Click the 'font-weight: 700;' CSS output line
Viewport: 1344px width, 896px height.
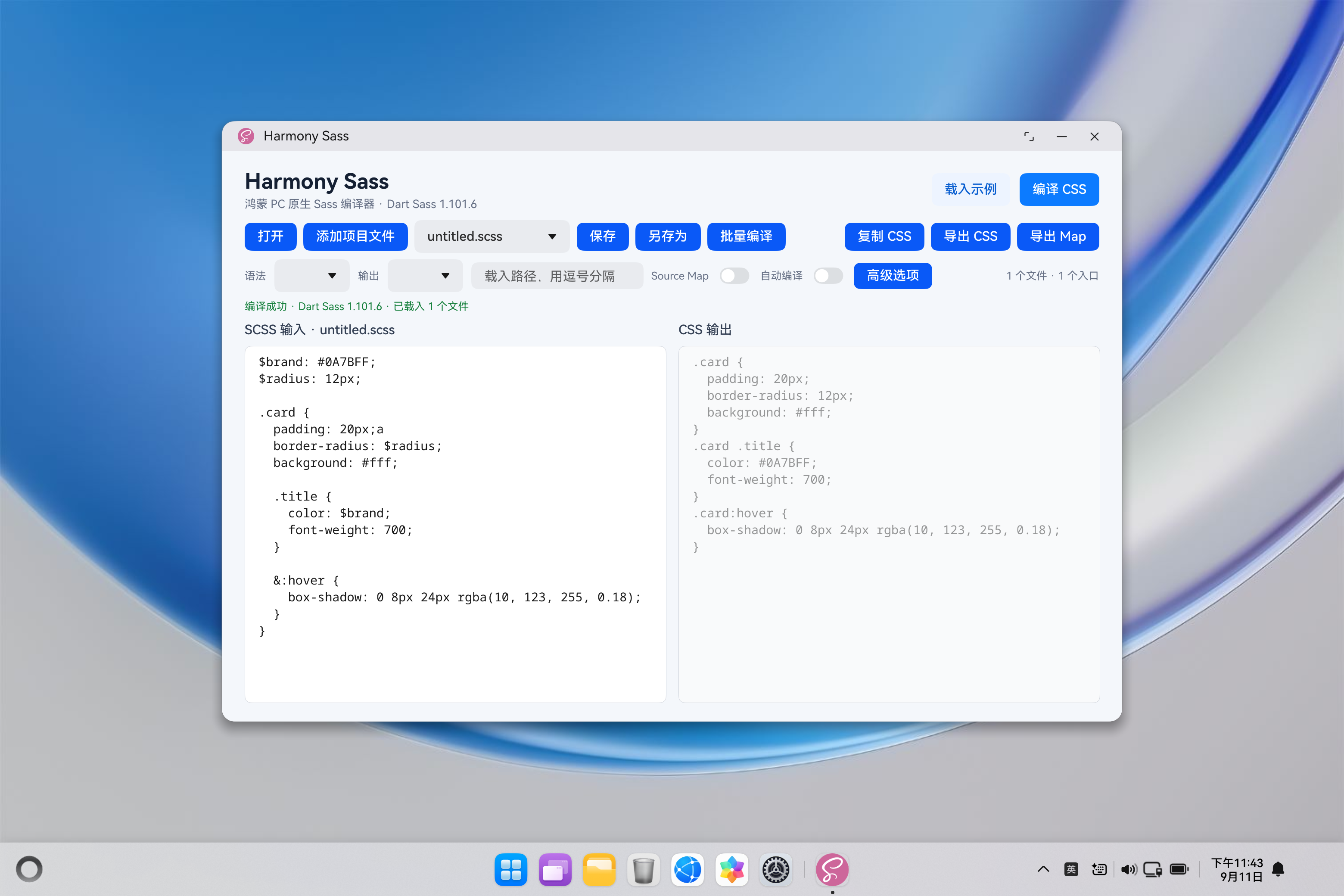coord(769,480)
